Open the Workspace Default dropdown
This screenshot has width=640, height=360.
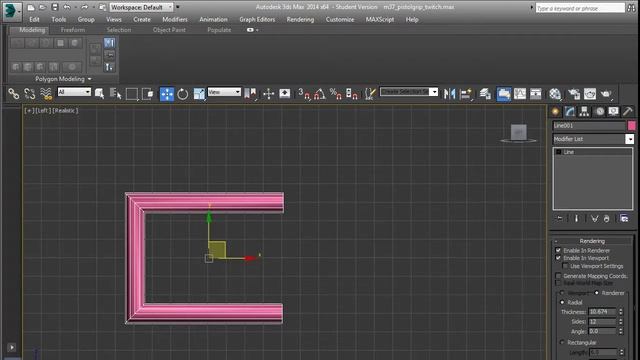(141, 7)
